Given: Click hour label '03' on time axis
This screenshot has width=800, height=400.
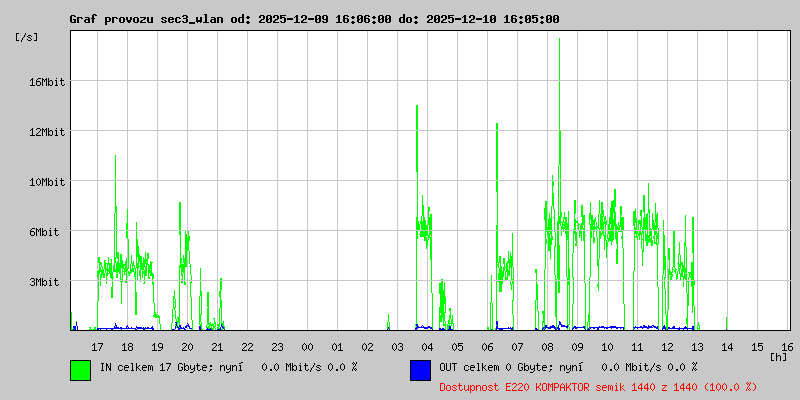Looking at the screenshot, I should pyautogui.click(x=397, y=347).
